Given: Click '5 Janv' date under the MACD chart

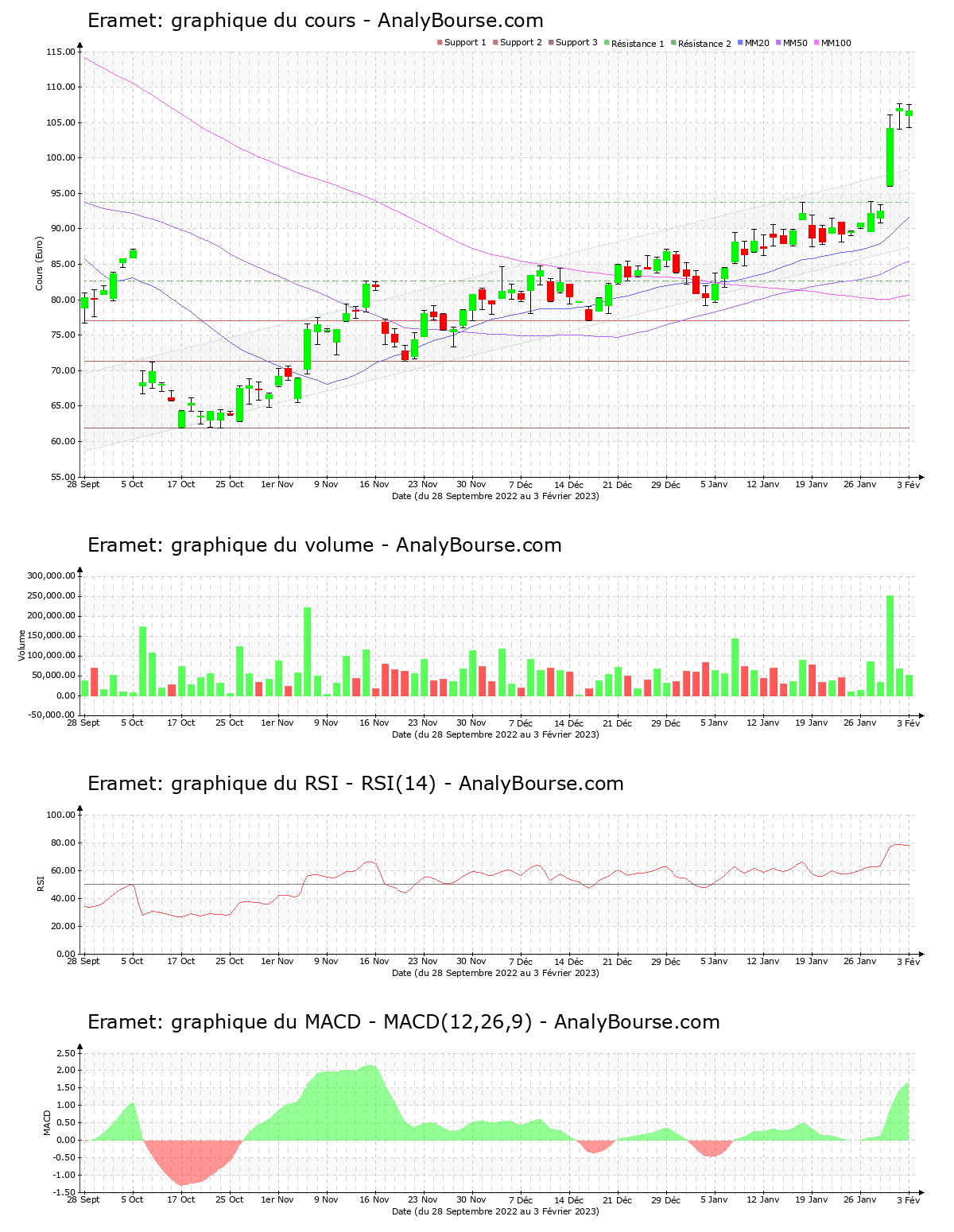Looking at the screenshot, I should (715, 1200).
